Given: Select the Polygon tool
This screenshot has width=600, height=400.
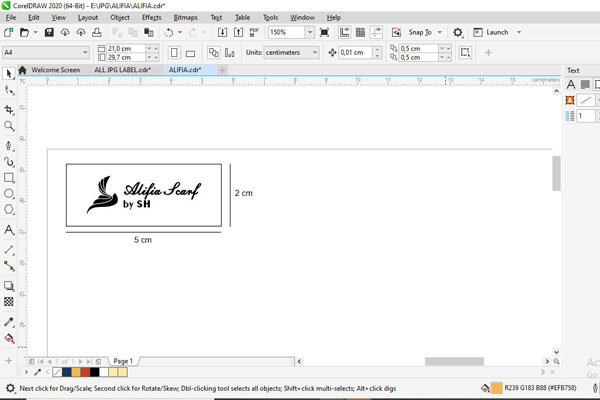Looking at the screenshot, I should click(9, 209).
